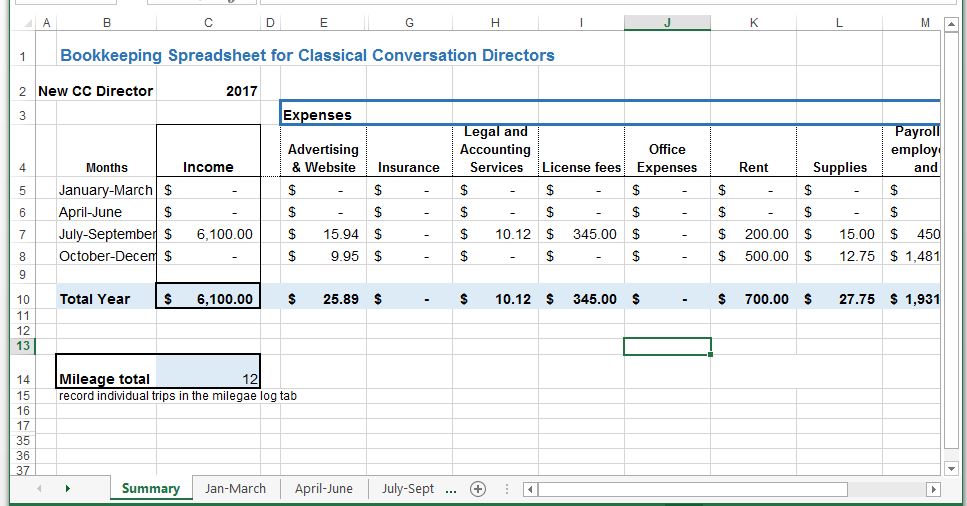The height and width of the screenshot is (506, 967).
Task: Click the horizontal scrollbar thumb
Action: [x=693, y=489]
